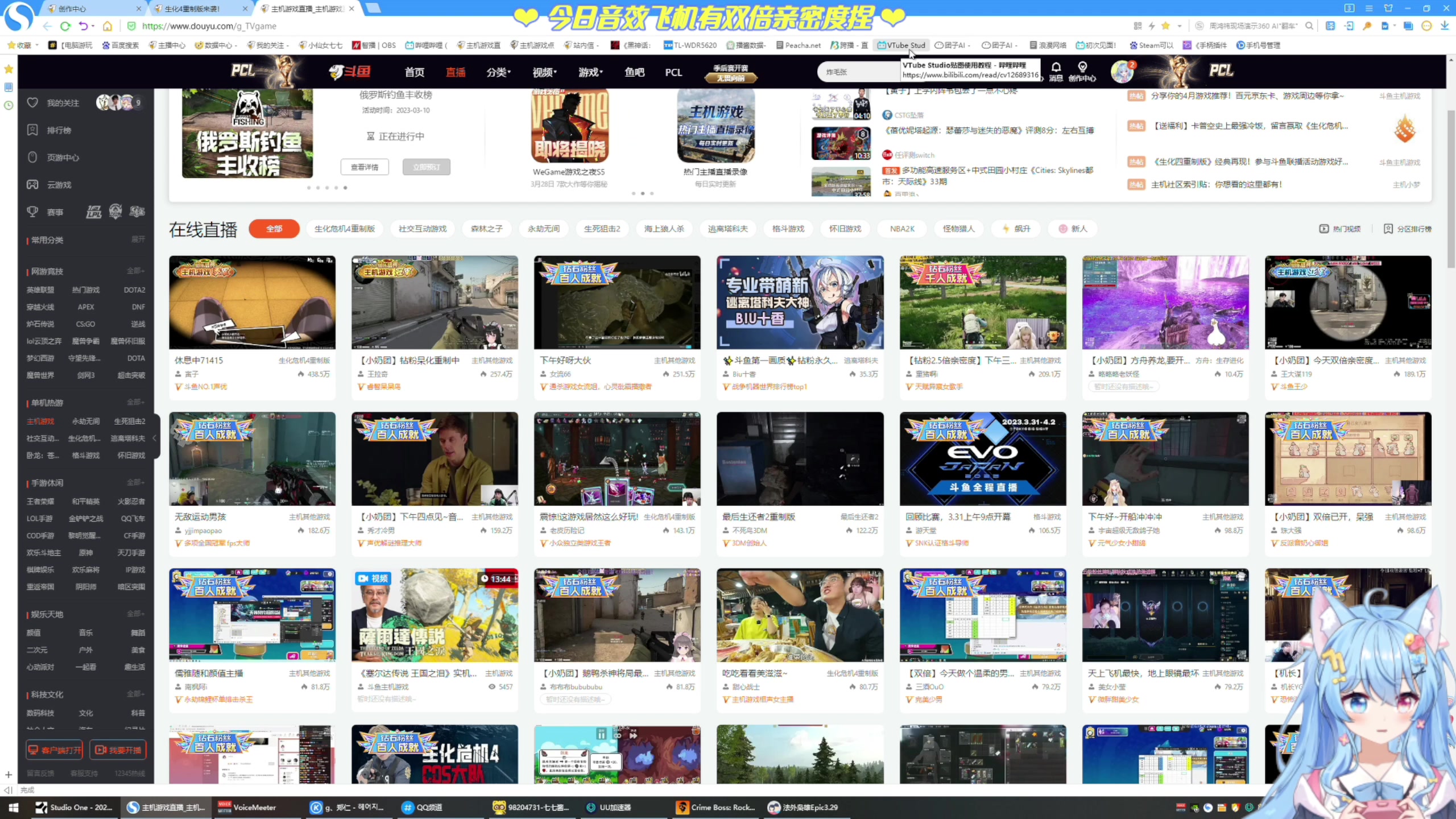Click the download arrow icon in browser toolbar
The width and height of the screenshot is (1456, 819).
[1444, 26]
